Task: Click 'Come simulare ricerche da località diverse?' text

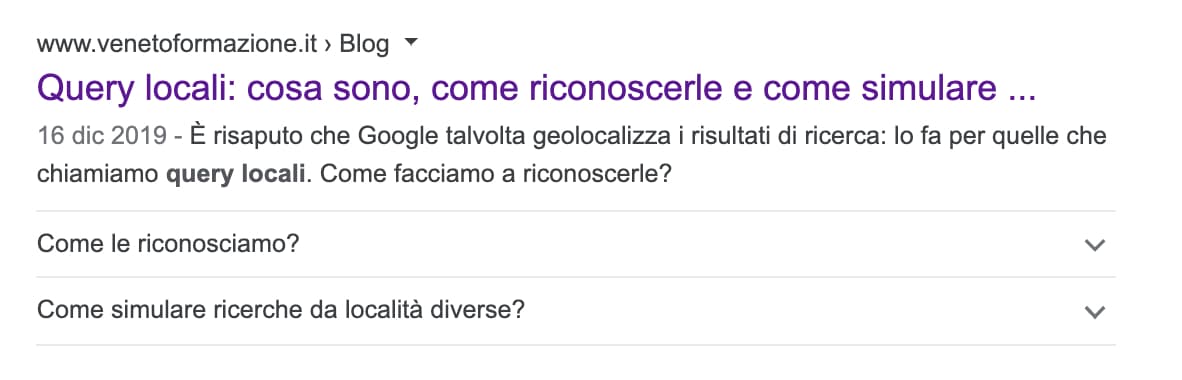Action: (x=280, y=310)
